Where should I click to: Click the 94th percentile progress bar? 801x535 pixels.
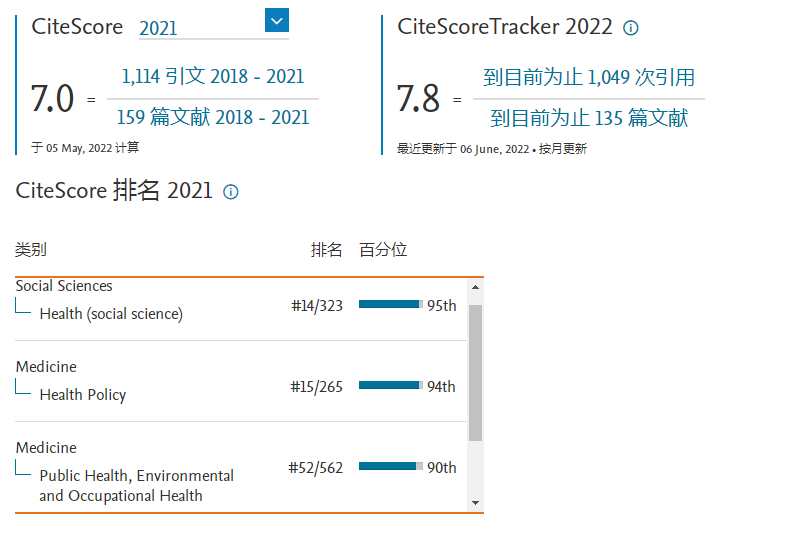point(391,385)
